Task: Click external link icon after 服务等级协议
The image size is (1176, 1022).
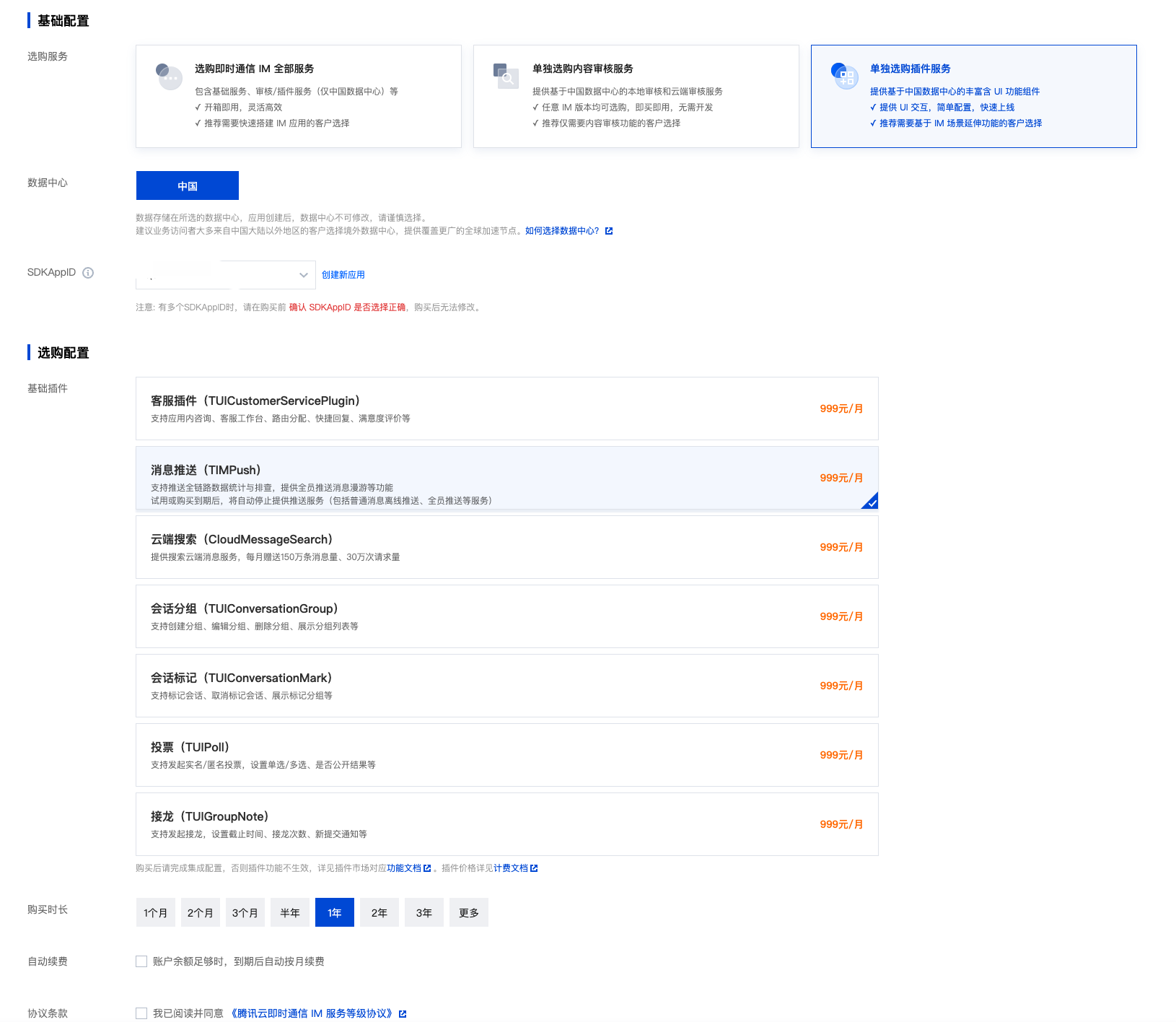Action: point(403,1014)
